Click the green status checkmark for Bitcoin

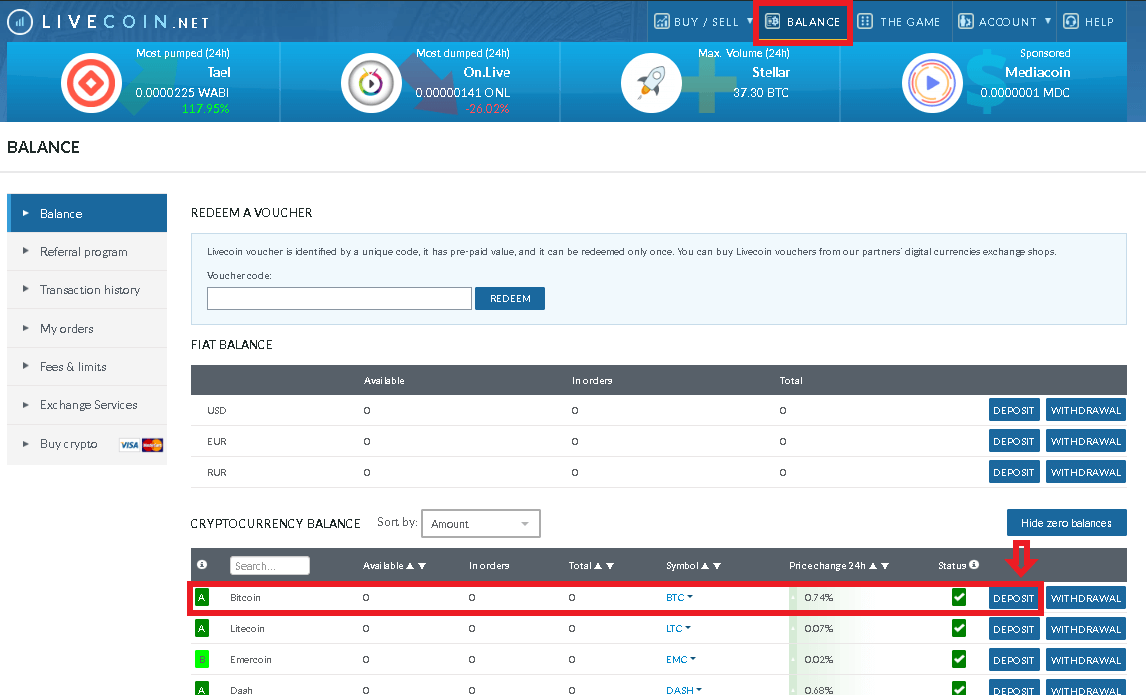pos(959,597)
